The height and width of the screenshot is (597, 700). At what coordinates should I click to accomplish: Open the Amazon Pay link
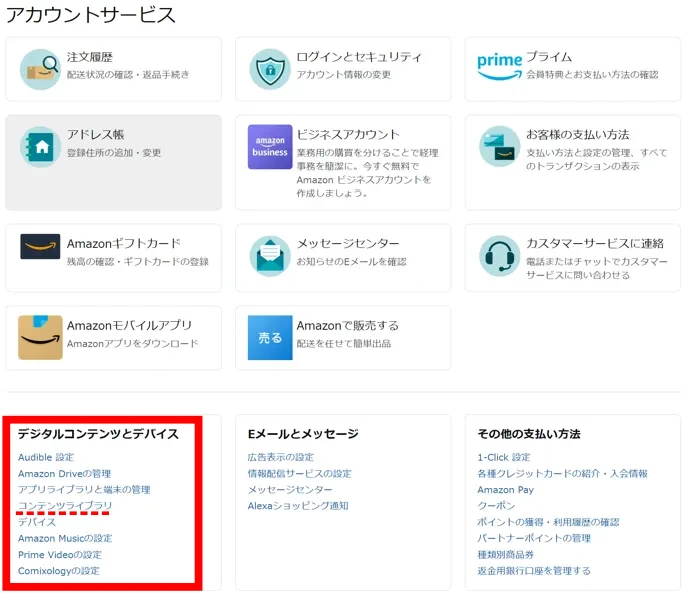pos(505,489)
